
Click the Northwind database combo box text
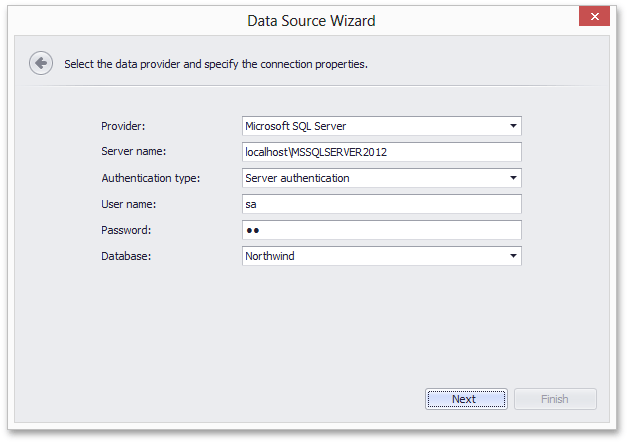pos(270,256)
